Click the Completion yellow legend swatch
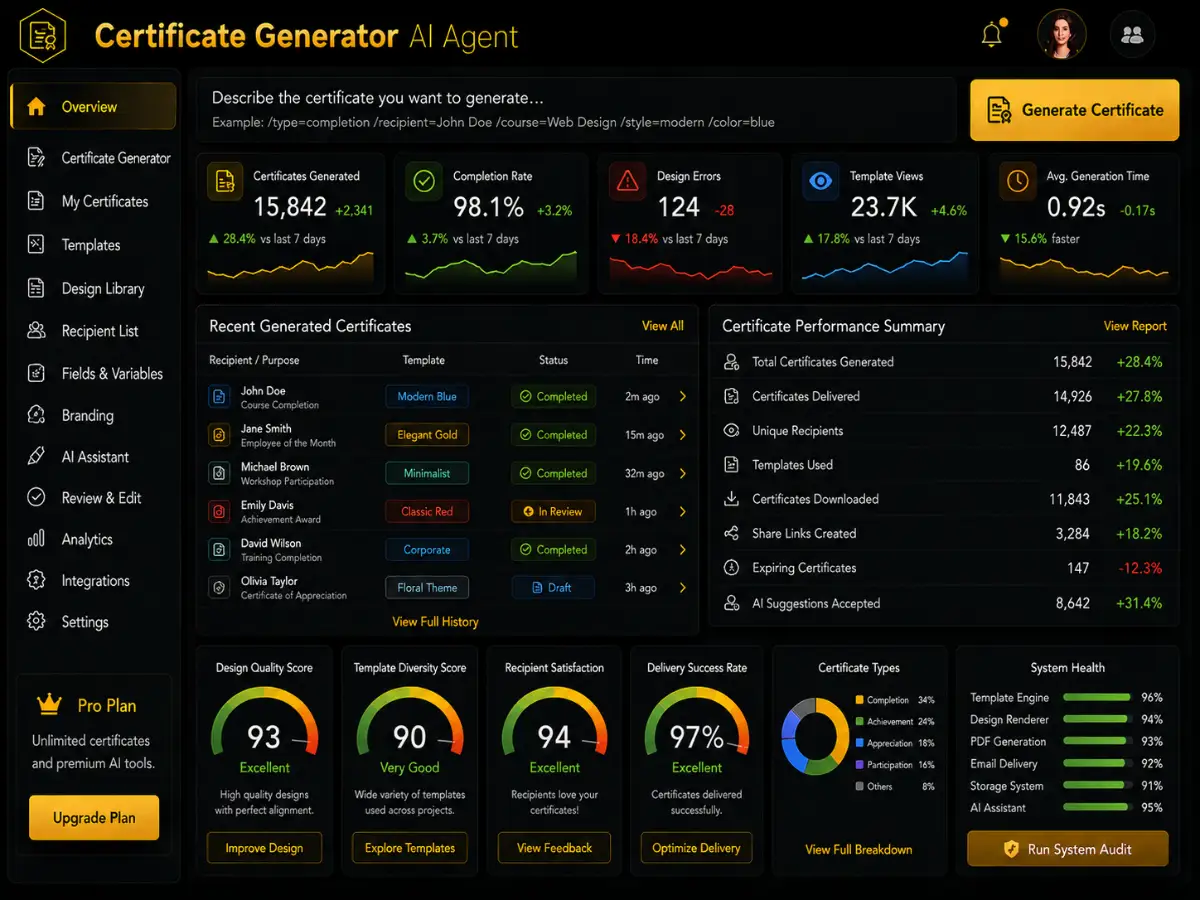1200x900 pixels. [859, 700]
